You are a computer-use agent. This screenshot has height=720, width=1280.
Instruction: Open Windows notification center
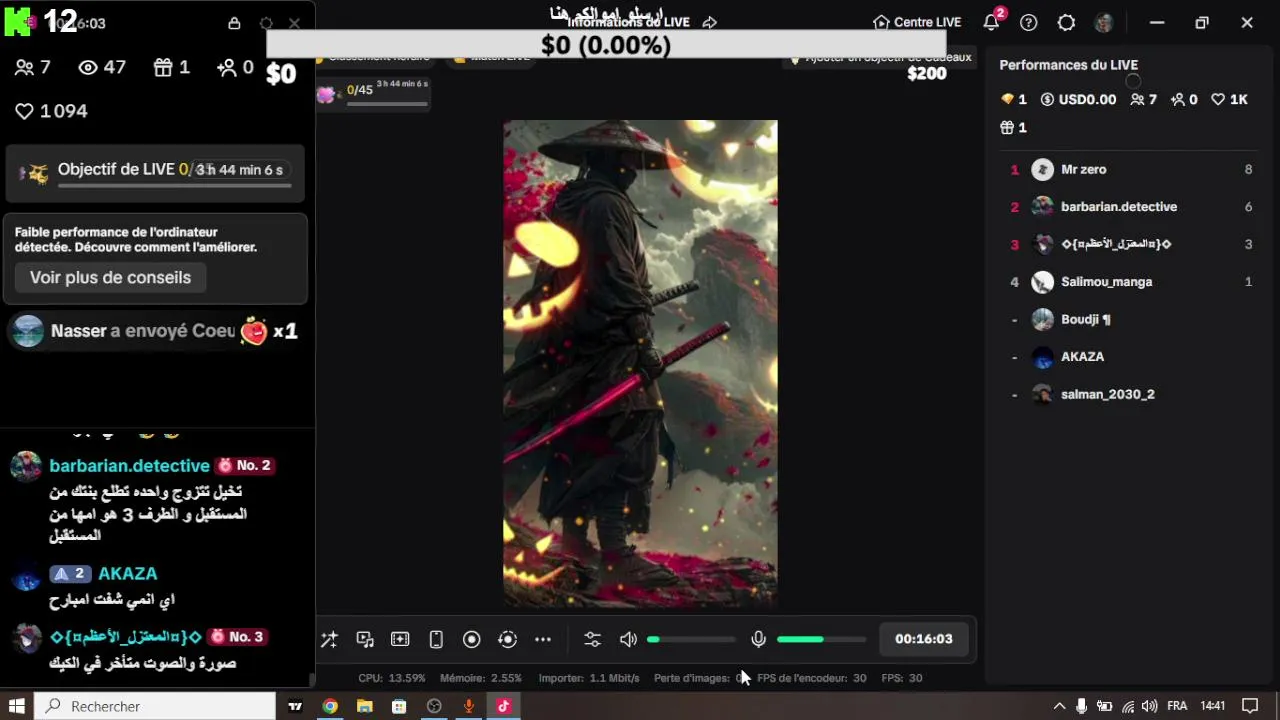1250,706
